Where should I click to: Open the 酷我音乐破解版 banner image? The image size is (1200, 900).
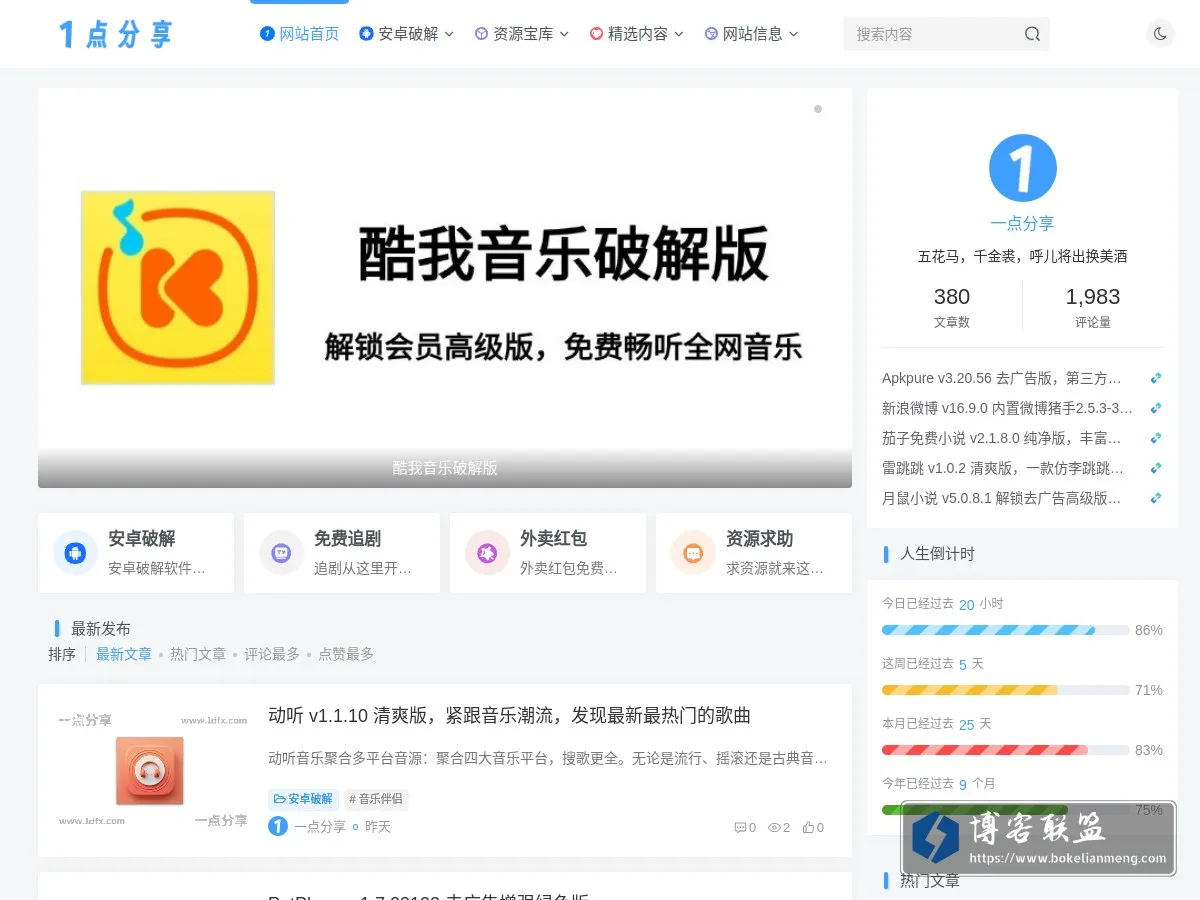coord(445,288)
